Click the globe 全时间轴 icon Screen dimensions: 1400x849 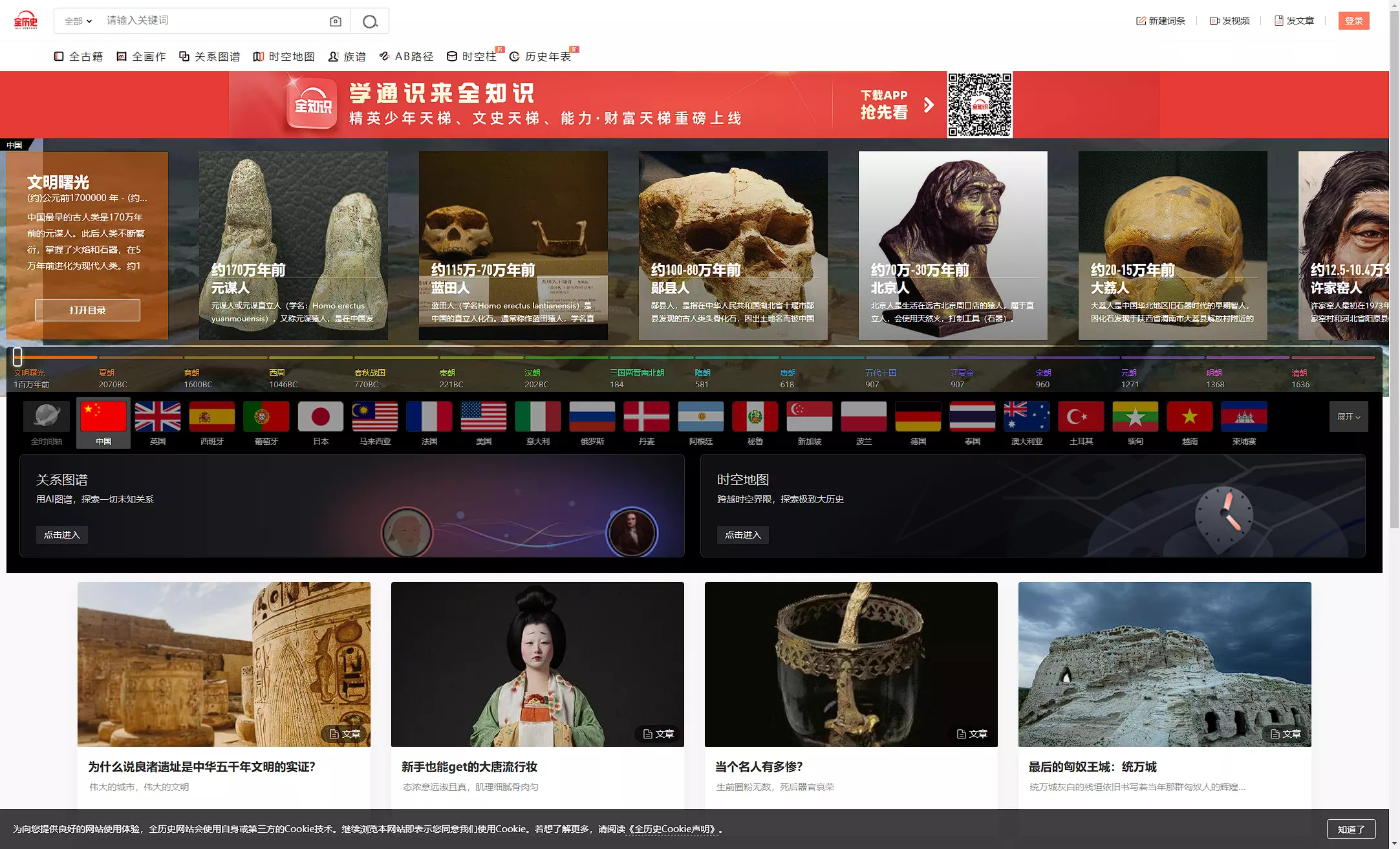47,417
